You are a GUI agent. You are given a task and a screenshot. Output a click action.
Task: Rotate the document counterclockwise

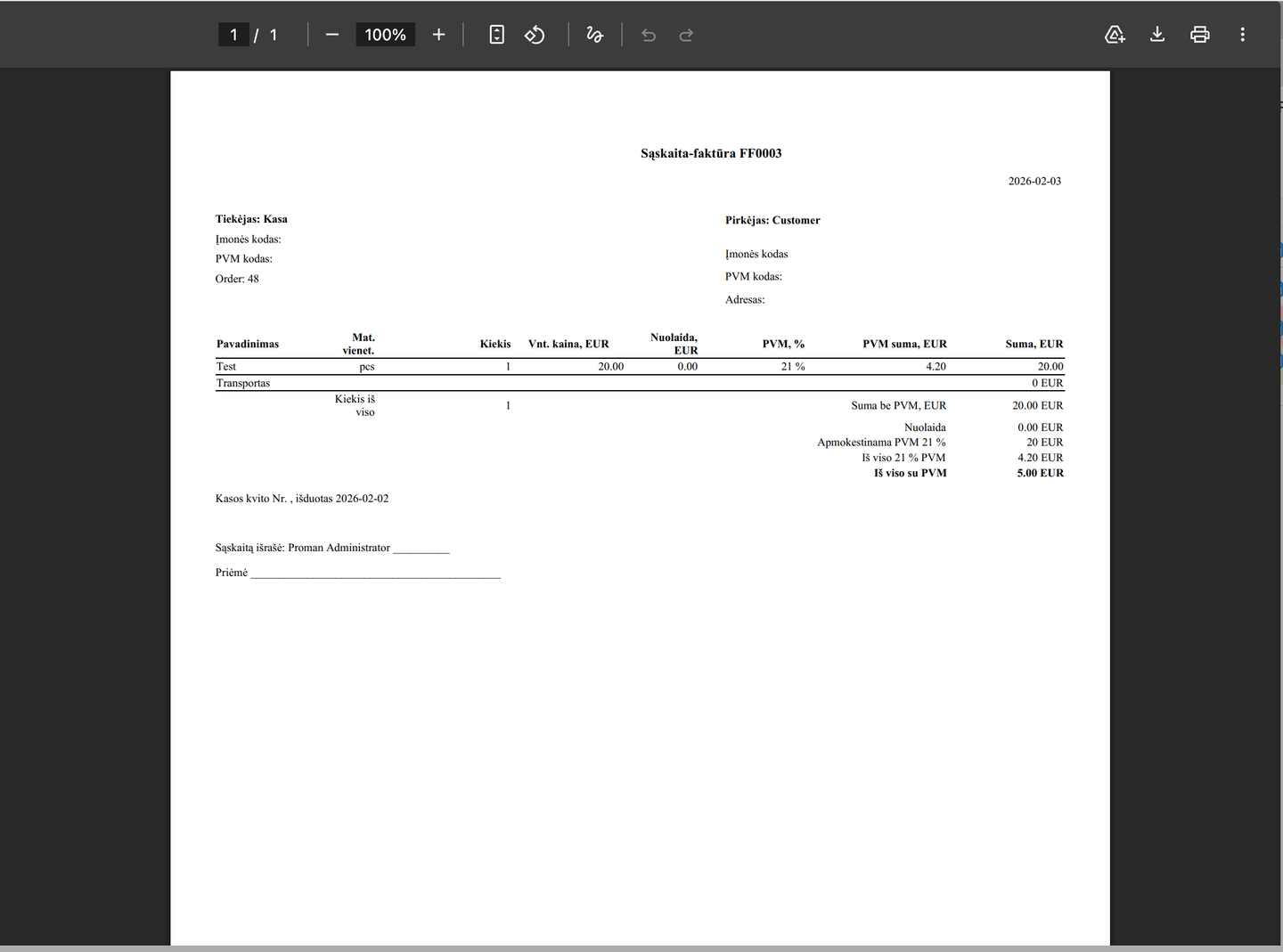coord(535,35)
